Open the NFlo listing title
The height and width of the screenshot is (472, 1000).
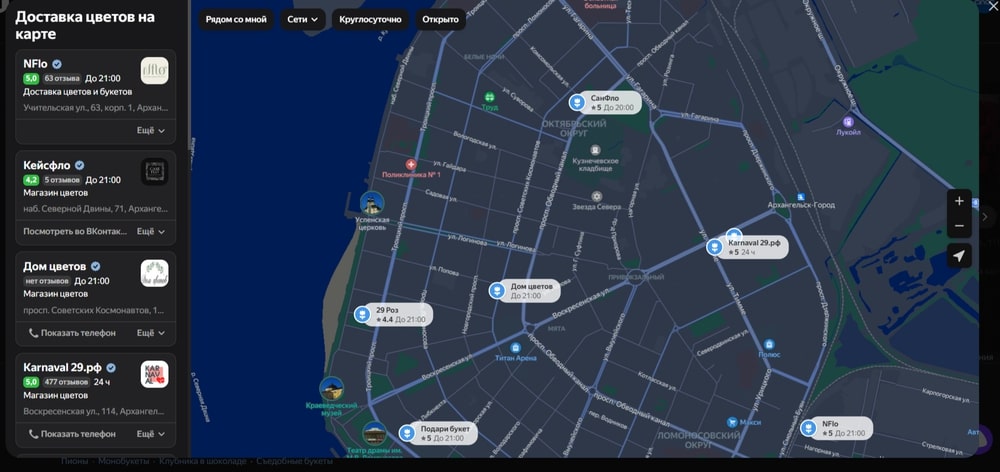coord(35,64)
